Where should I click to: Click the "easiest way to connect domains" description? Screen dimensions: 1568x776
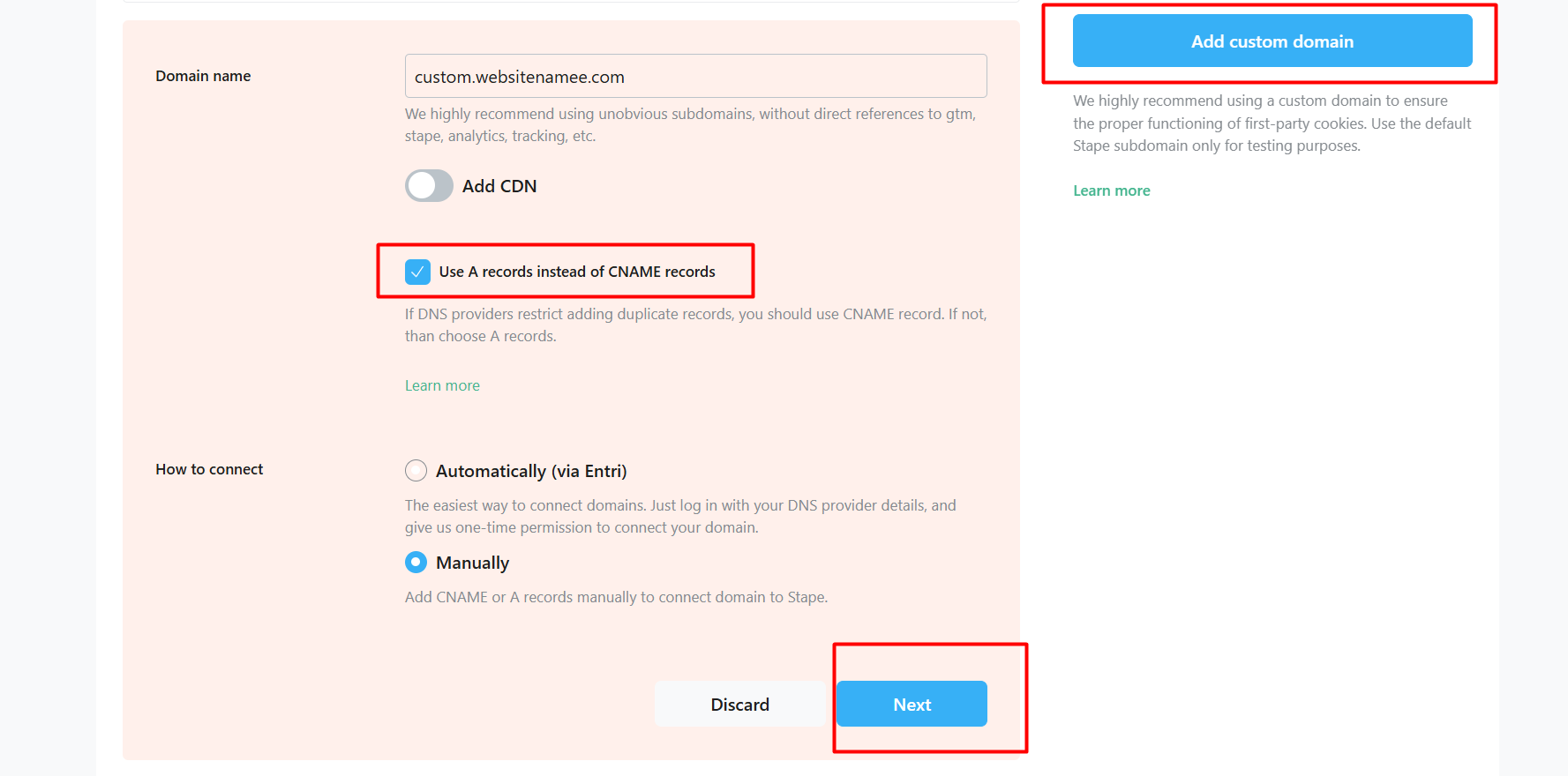click(x=680, y=516)
